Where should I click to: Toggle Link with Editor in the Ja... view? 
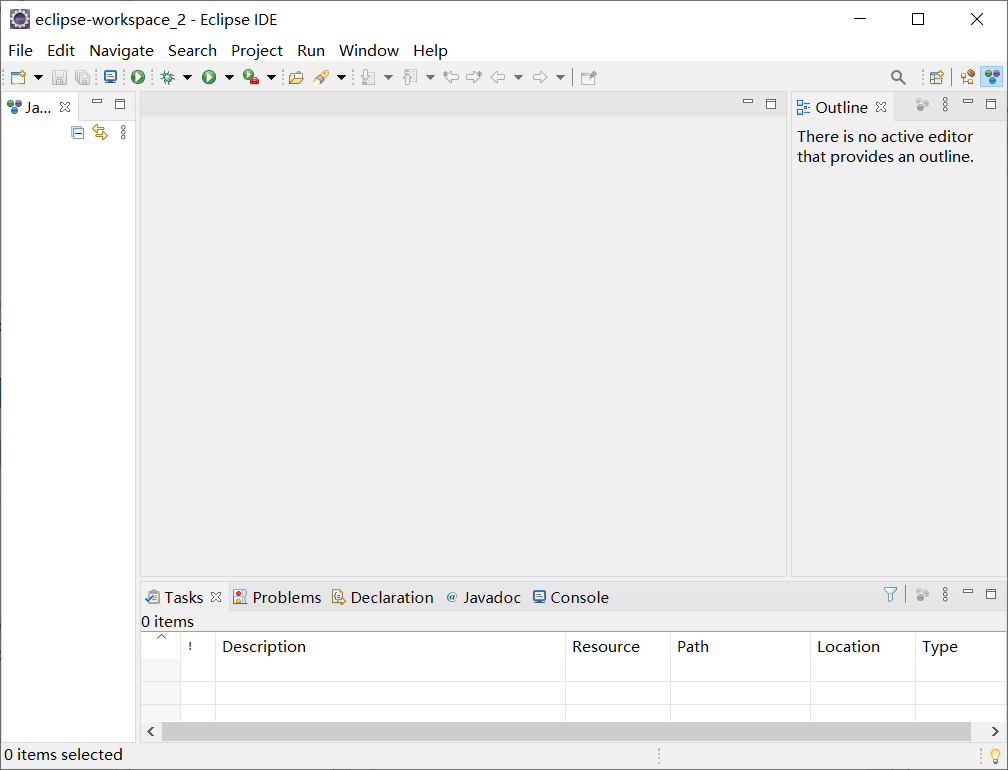tap(100, 132)
